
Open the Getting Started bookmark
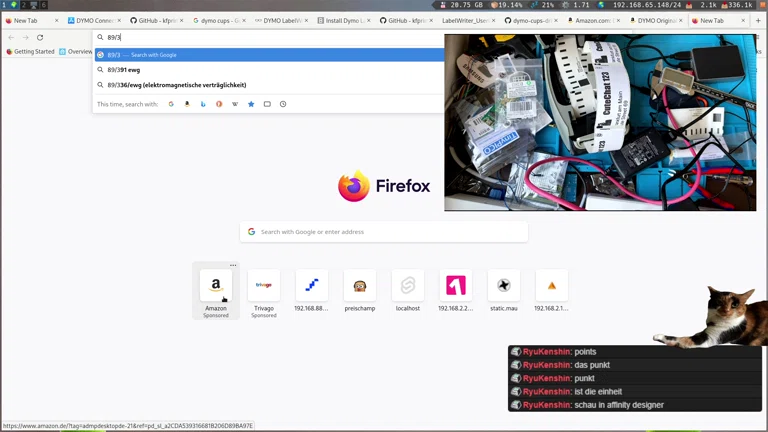click(x=30, y=51)
